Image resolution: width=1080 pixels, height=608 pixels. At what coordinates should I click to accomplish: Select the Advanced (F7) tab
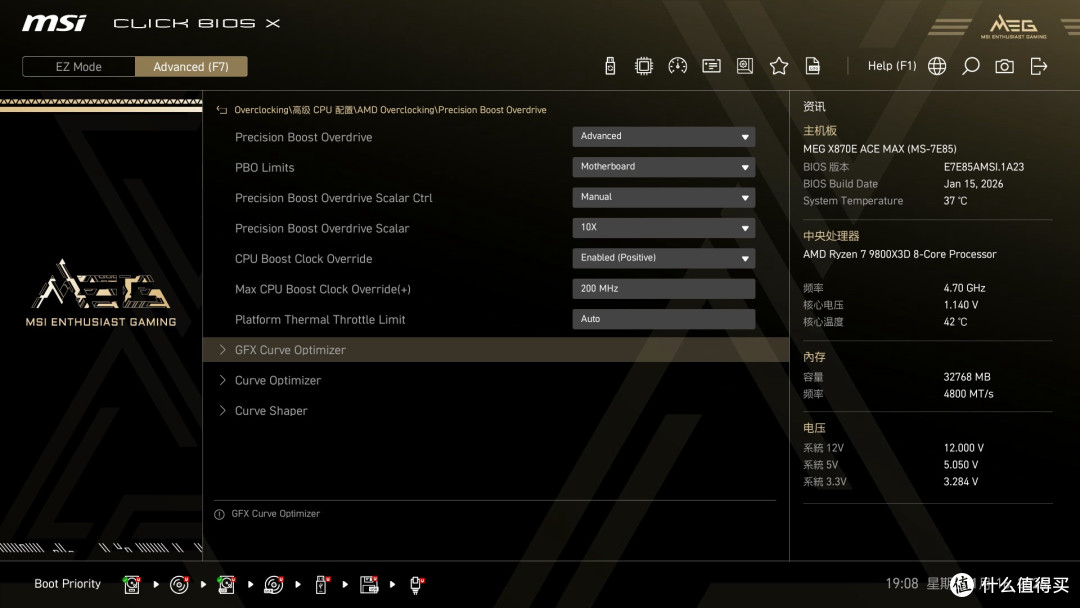tap(191, 67)
